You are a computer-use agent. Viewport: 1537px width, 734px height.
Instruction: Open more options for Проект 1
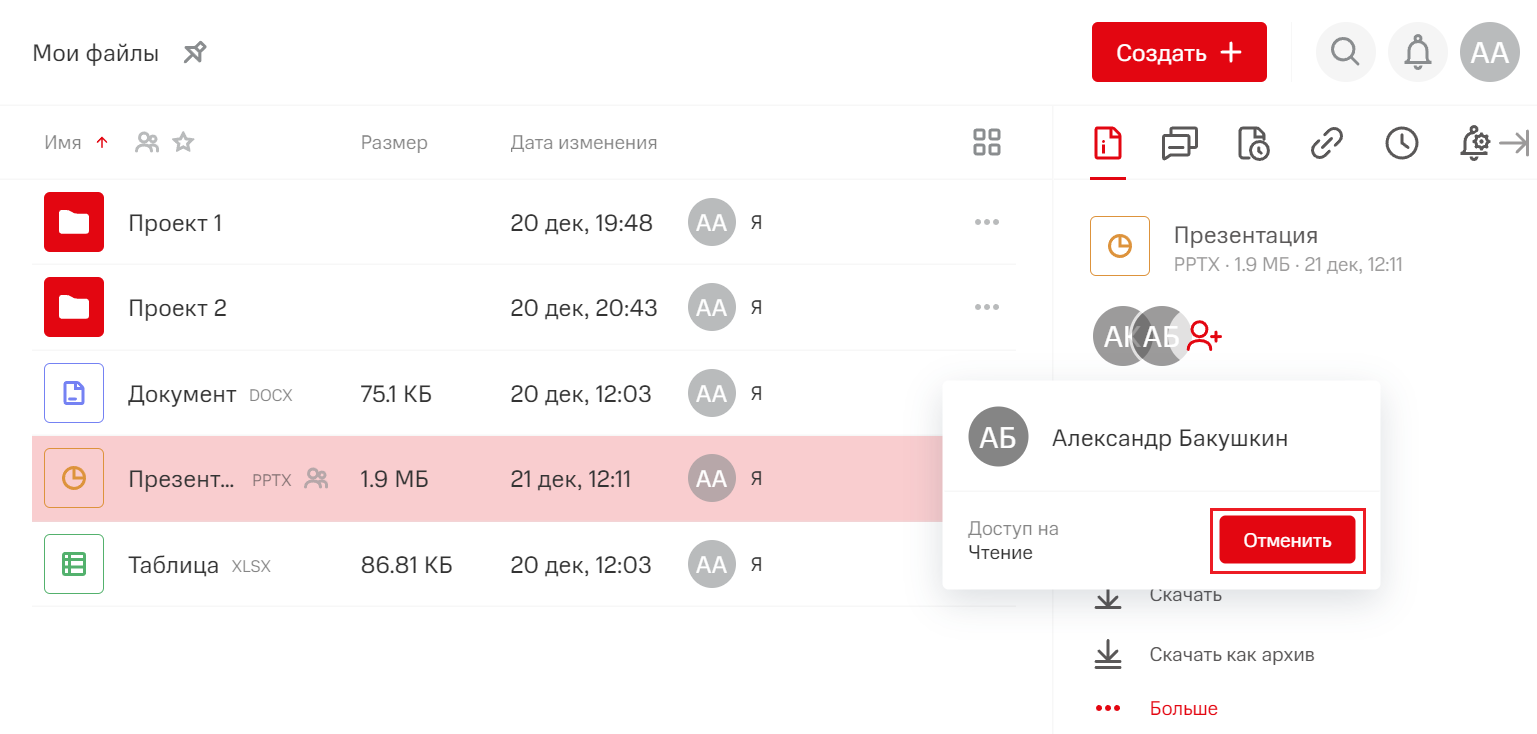coord(986,222)
